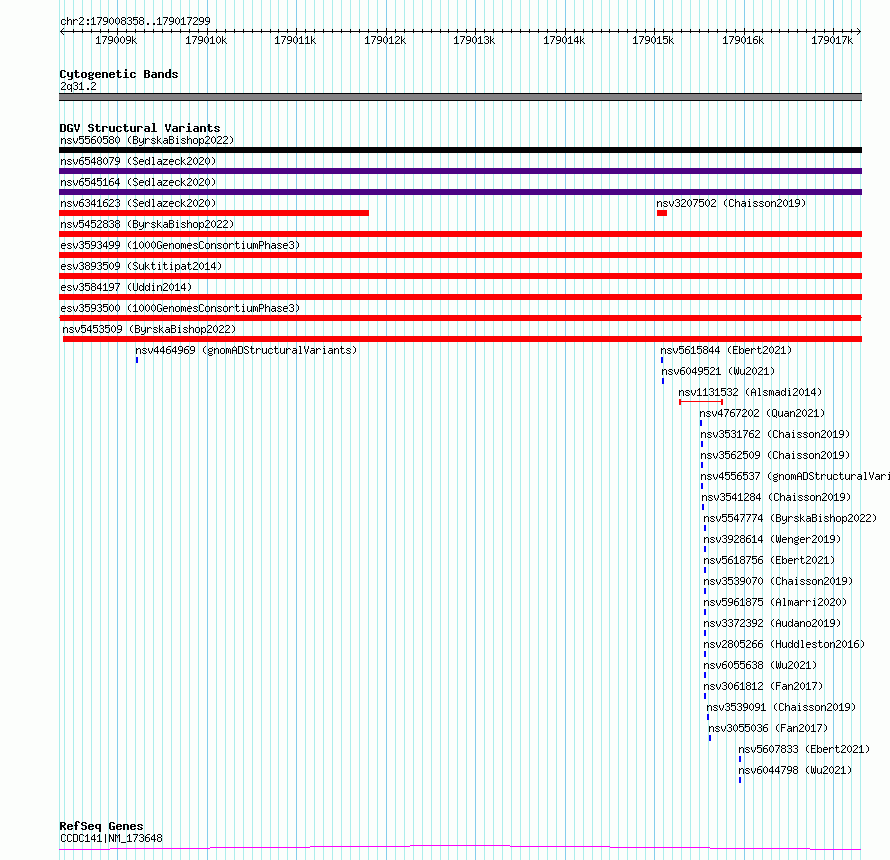The width and height of the screenshot is (890, 860).
Task: Click the nsv3207502 (Chaisson2019) label
Action: pyautogui.click(x=731, y=203)
